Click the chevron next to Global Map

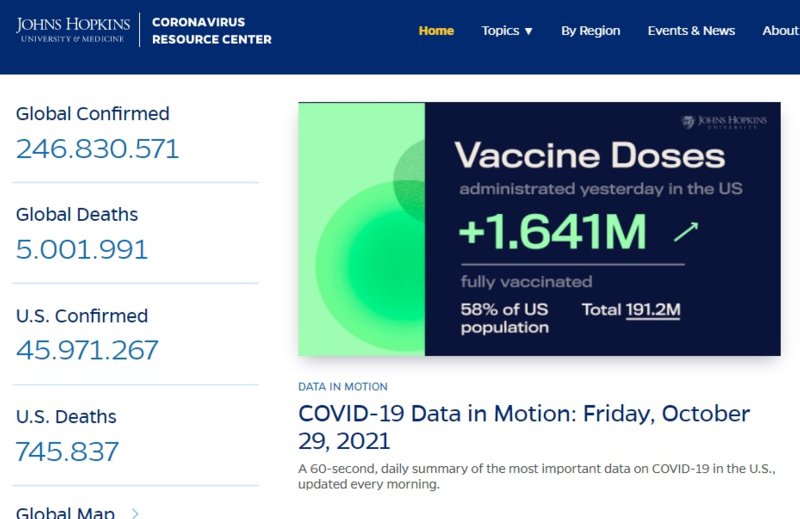135,513
